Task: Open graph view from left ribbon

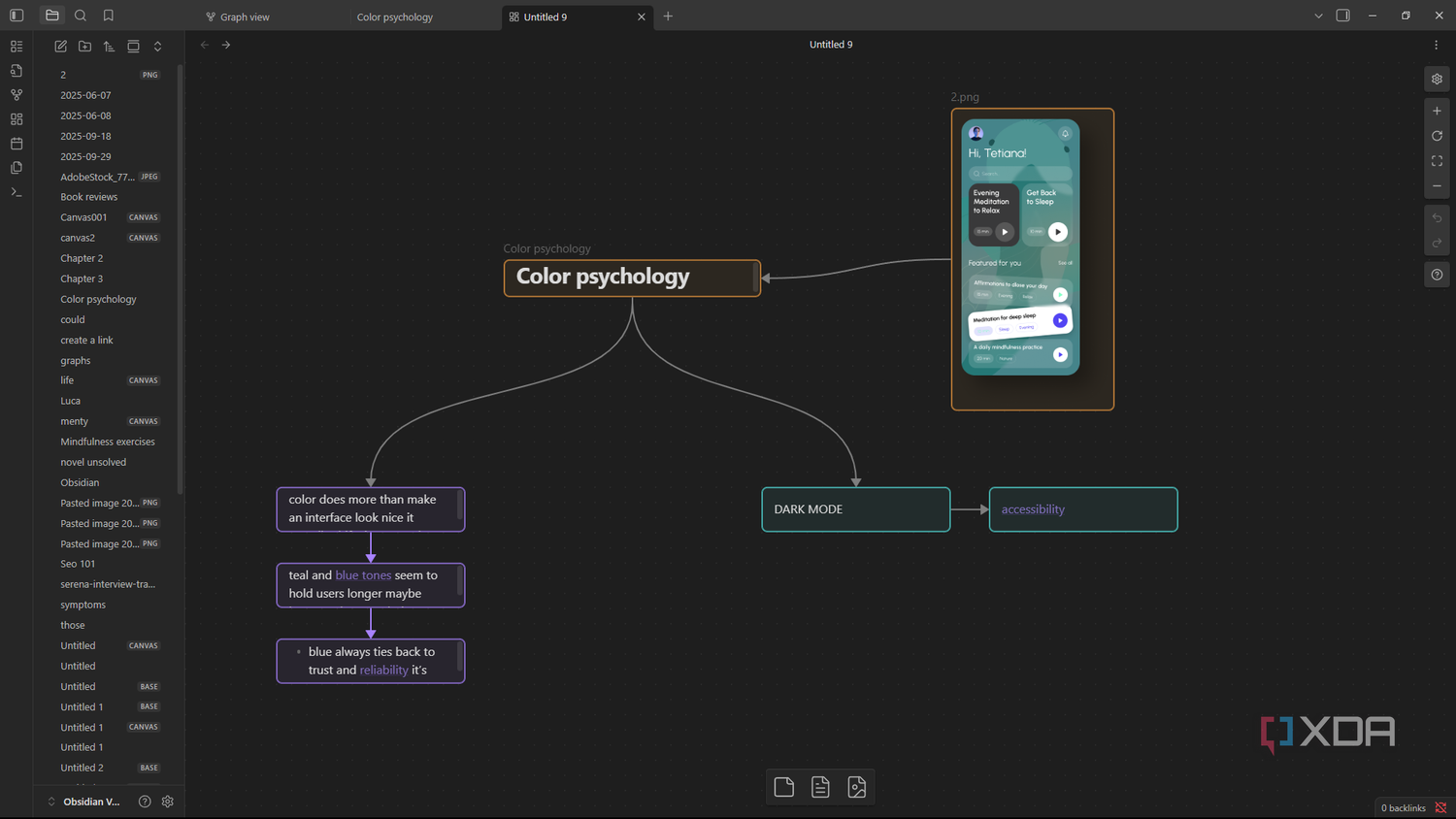Action: 17,95
